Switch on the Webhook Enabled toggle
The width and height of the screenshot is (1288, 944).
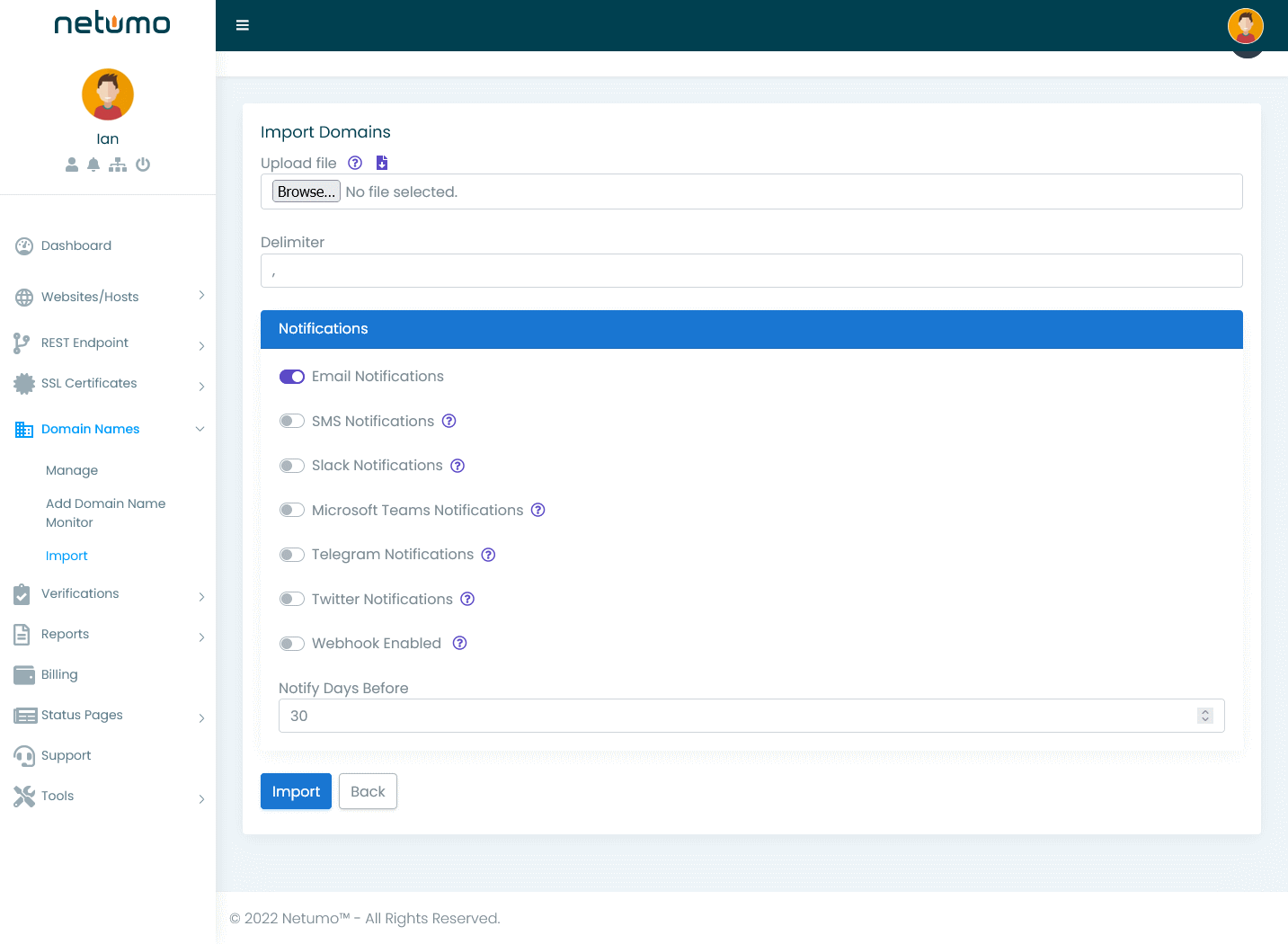[x=292, y=644]
